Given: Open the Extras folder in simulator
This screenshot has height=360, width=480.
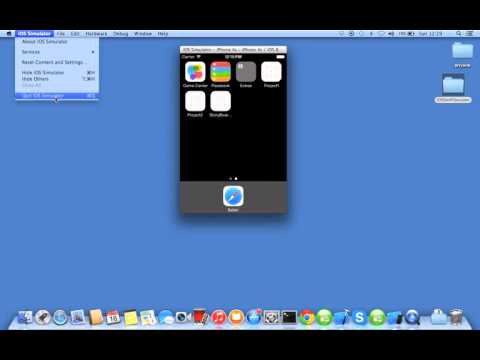Looking at the screenshot, I should point(246,72).
